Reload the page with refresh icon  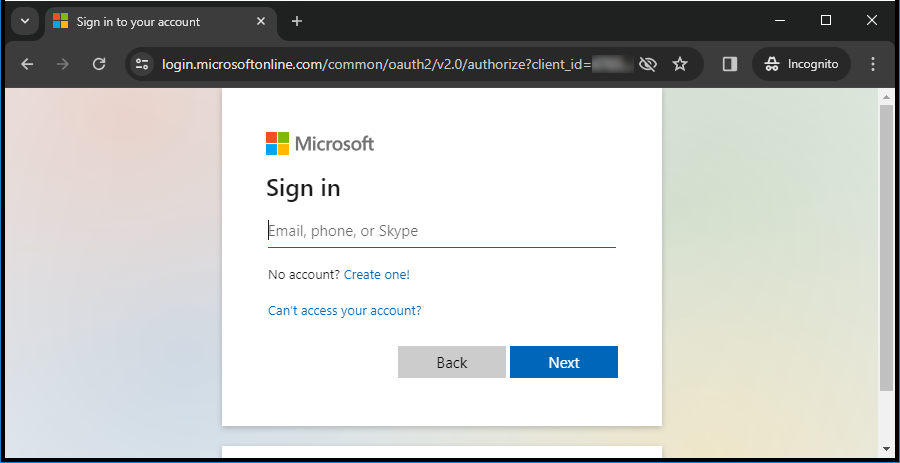pos(99,64)
